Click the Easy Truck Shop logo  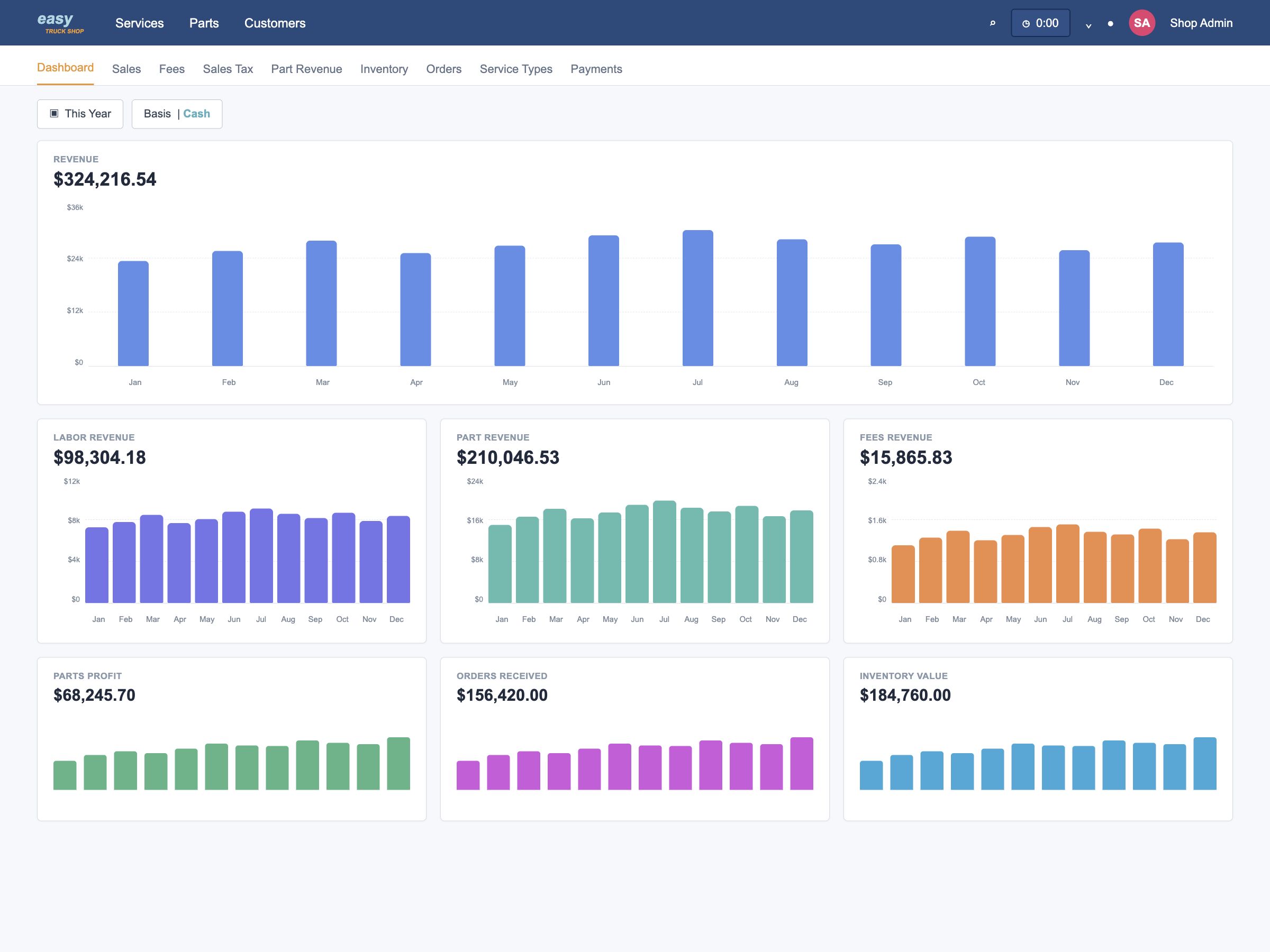click(60, 23)
